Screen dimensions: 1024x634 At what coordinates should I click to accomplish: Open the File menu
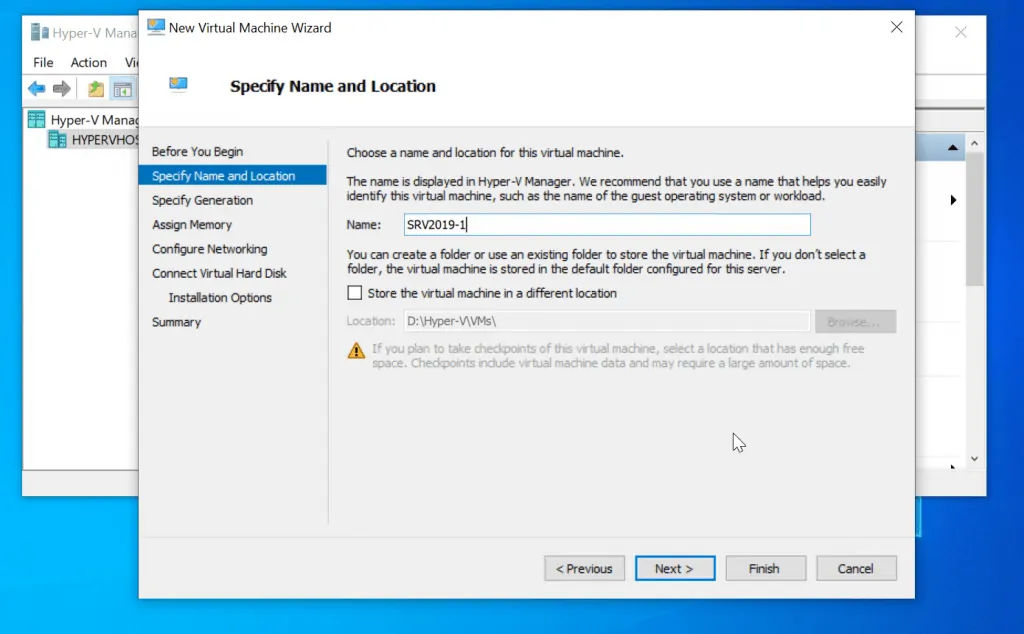point(43,62)
